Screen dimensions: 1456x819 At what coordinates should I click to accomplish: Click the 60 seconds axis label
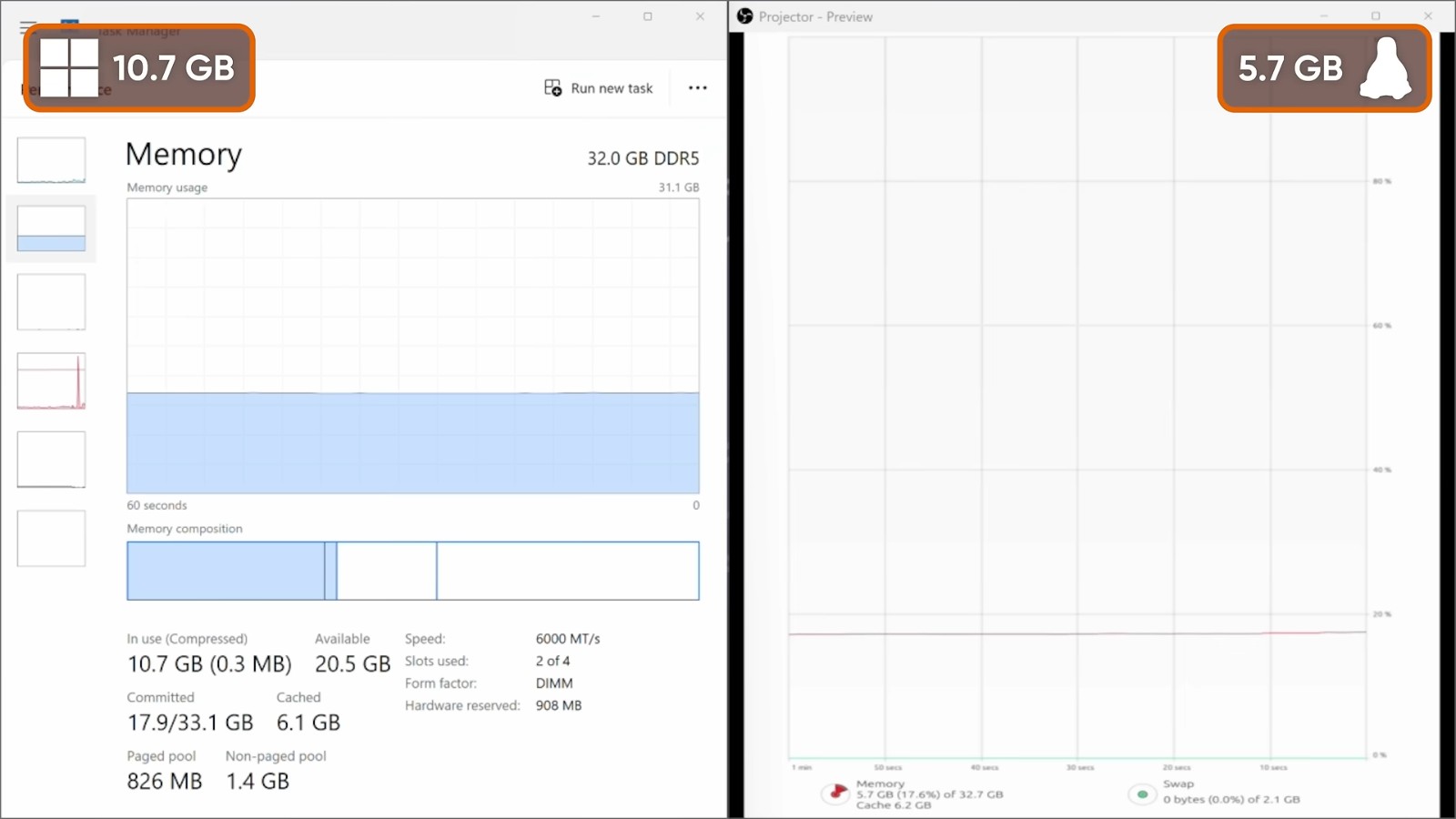[157, 505]
